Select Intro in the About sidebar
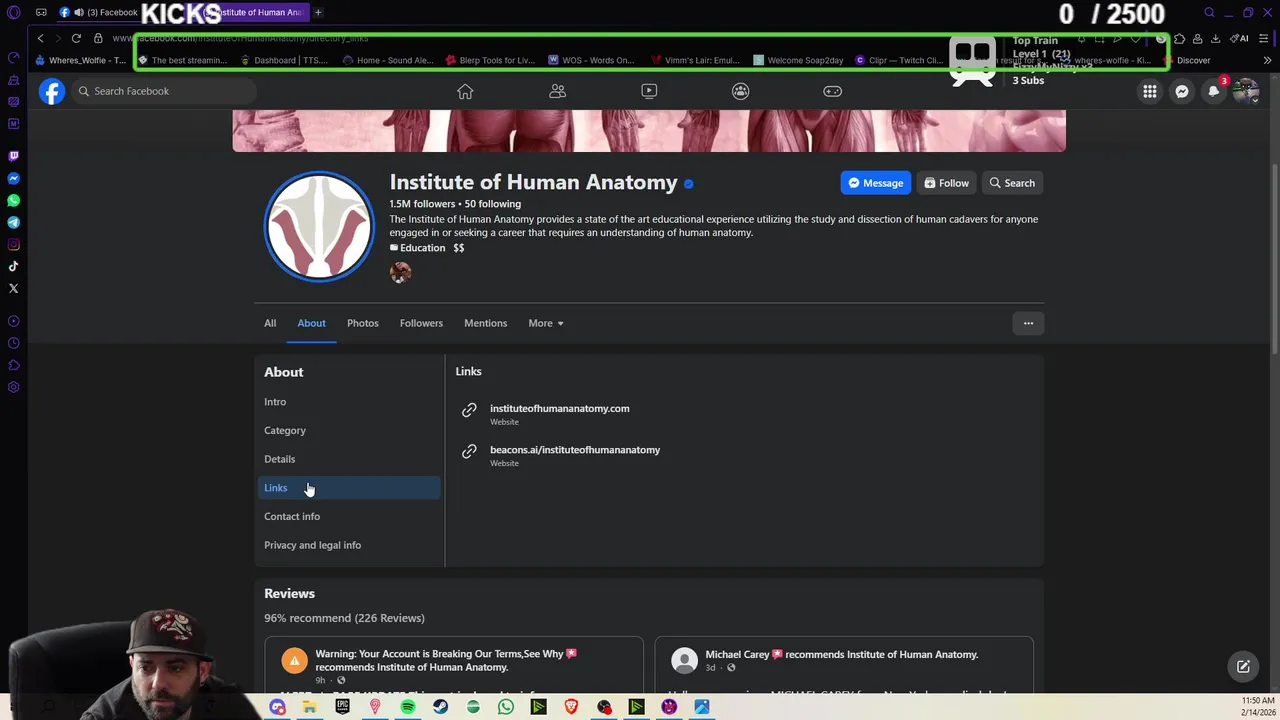Screen dimensions: 1280x720 pos(275,402)
